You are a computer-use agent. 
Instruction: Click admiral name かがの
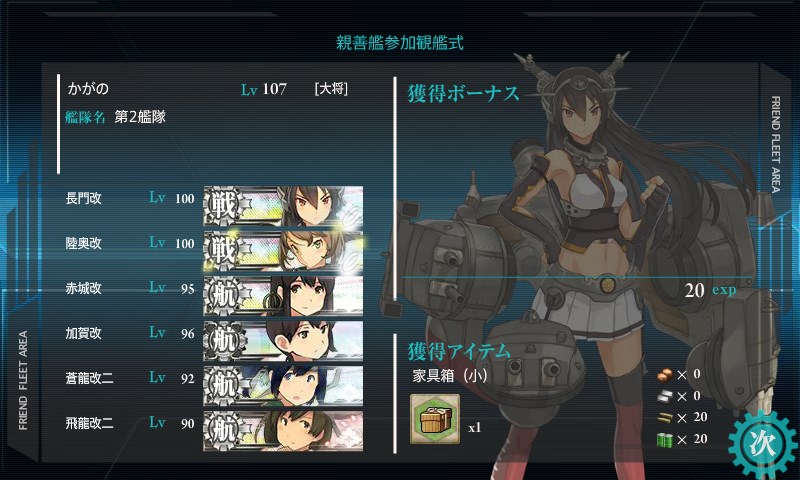coord(88,89)
